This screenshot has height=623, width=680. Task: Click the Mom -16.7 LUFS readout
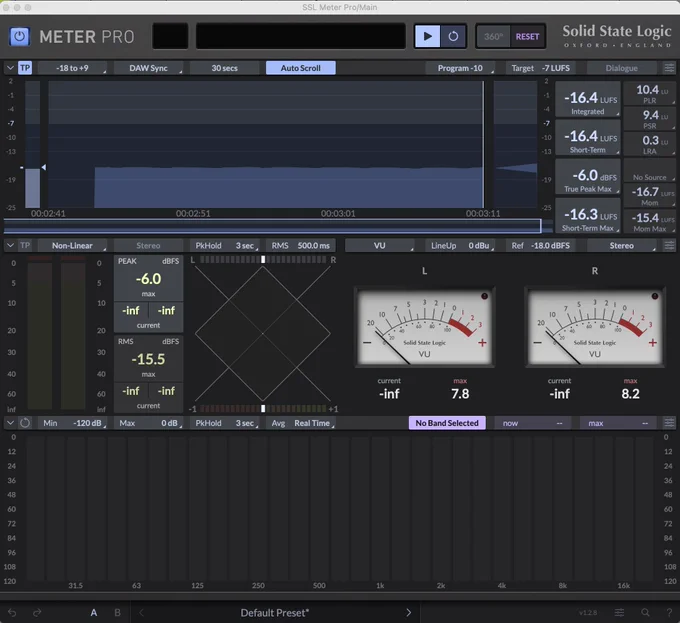pyautogui.click(x=649, y=196)
